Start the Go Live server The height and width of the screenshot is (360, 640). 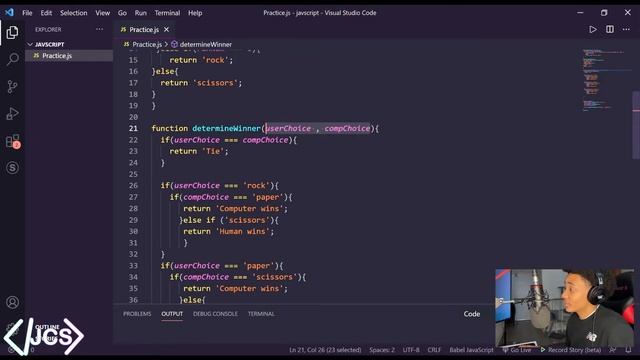(x=517, y=350)
